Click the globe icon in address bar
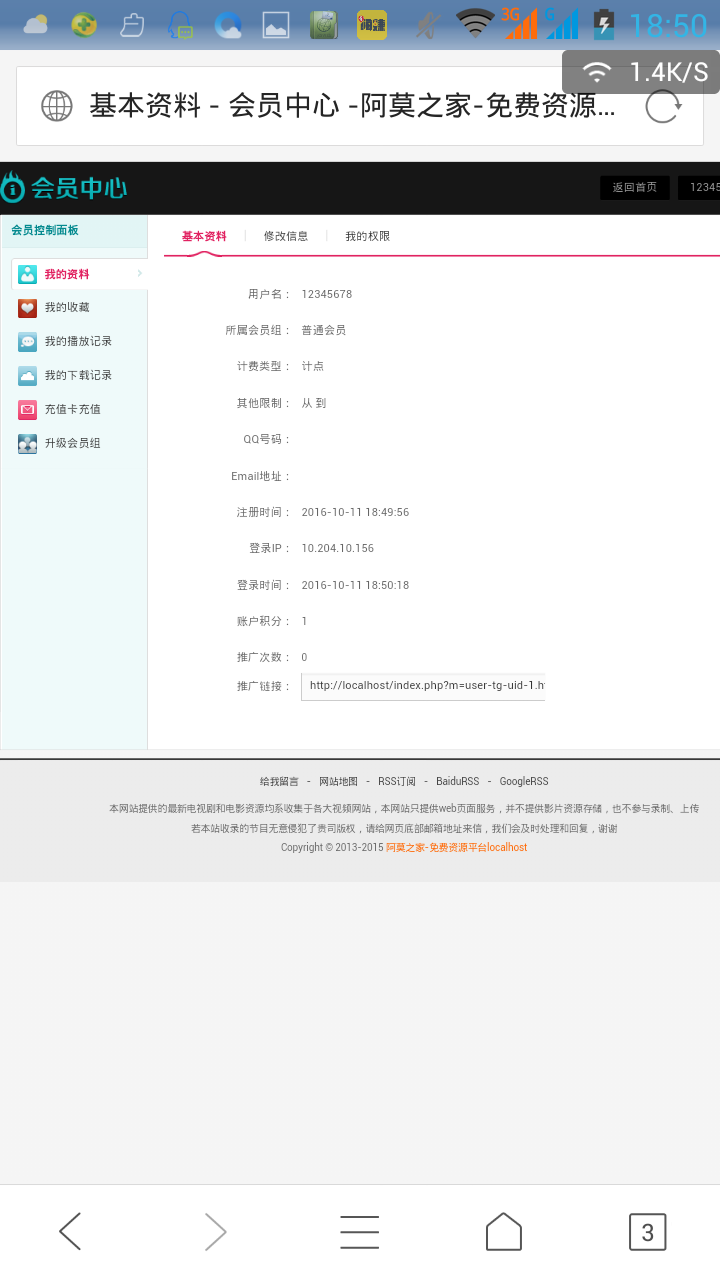Viewport: 720px width, 1280px height. tap(56, 106)
